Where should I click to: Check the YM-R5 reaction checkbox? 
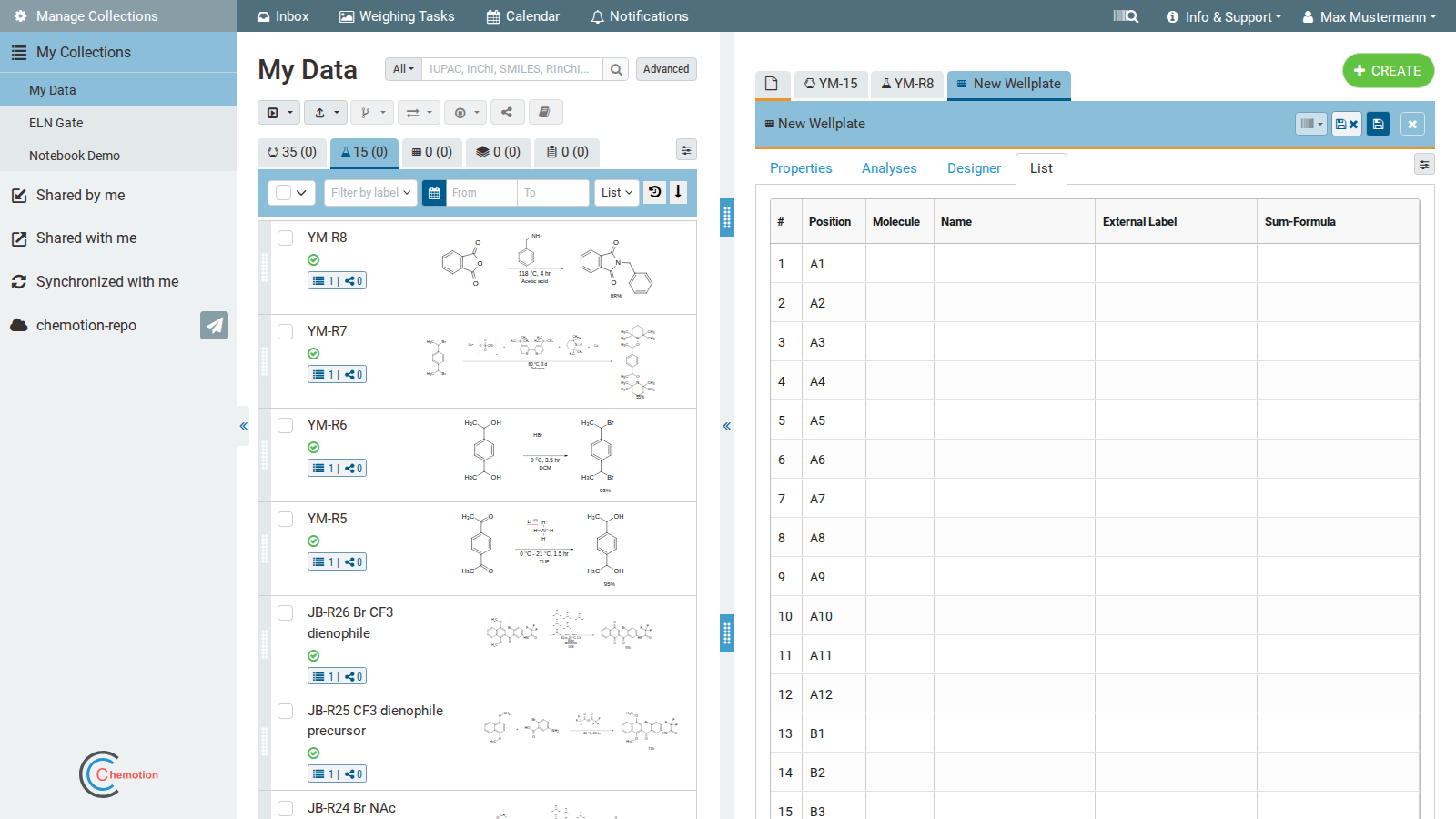[286, 519]
